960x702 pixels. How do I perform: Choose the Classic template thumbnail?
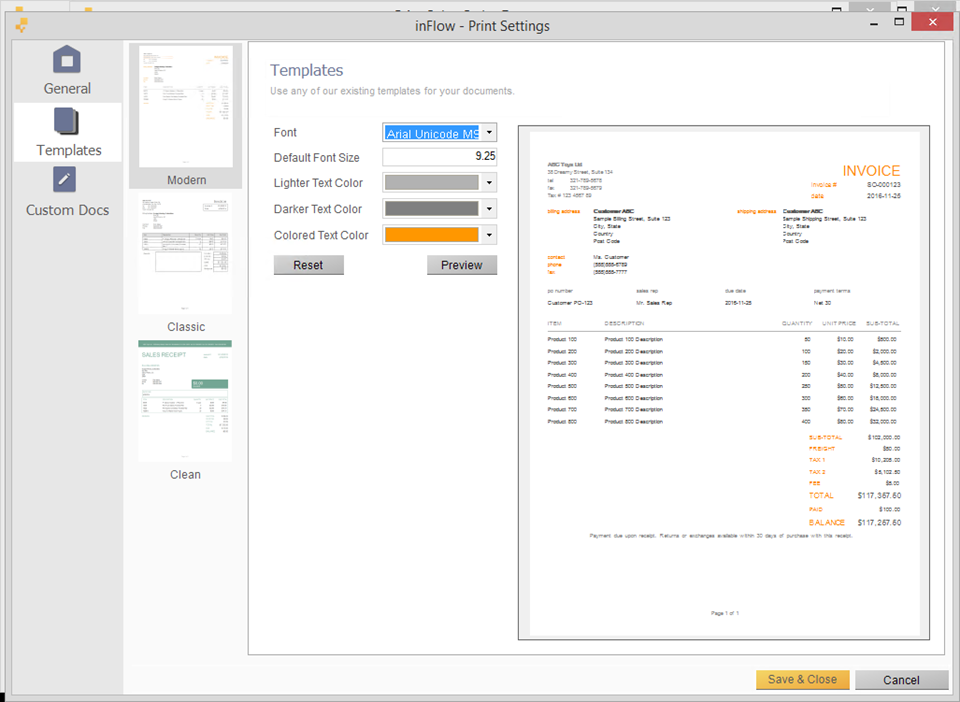coord(185,254)
